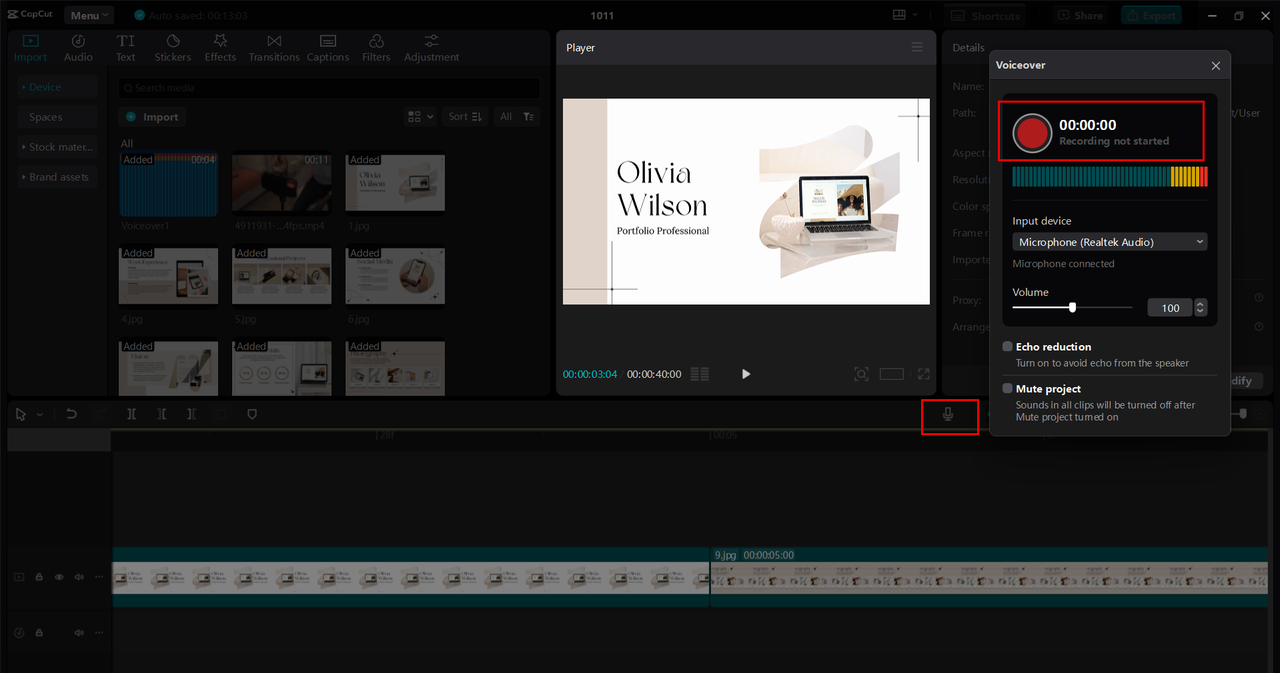The height and width of the screenshot is (673, 1280).
Task: Open the Transitions tab
Action: click(274, 48)
